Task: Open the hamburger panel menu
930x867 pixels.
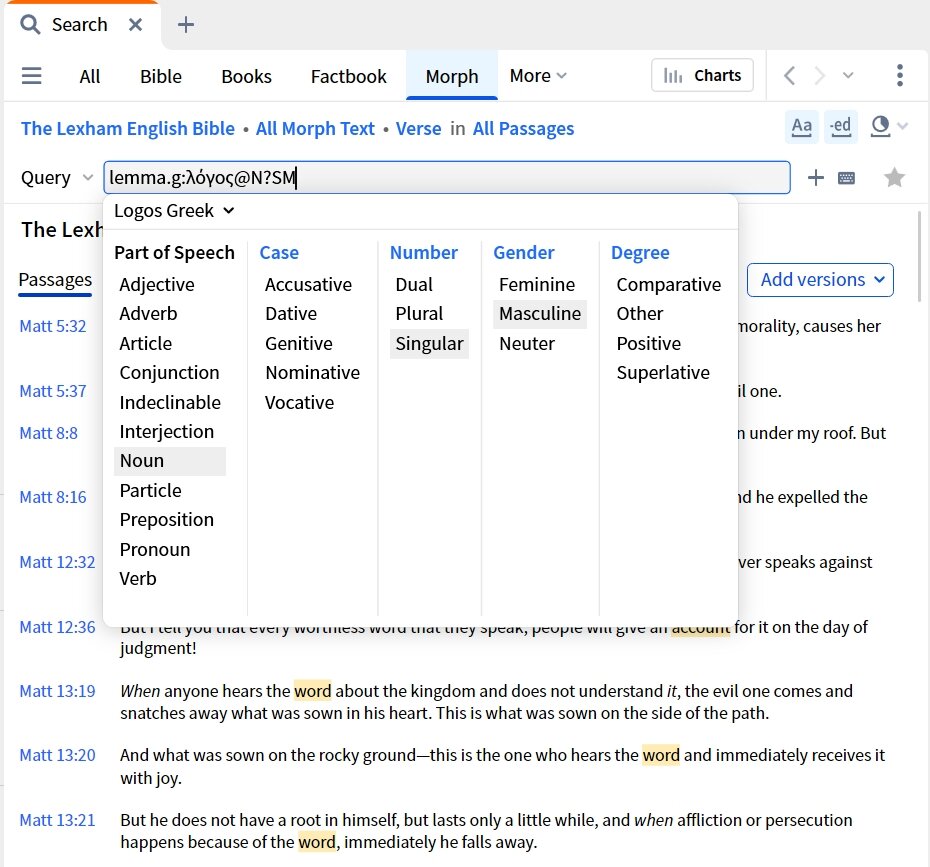Action: pos(31,76)
